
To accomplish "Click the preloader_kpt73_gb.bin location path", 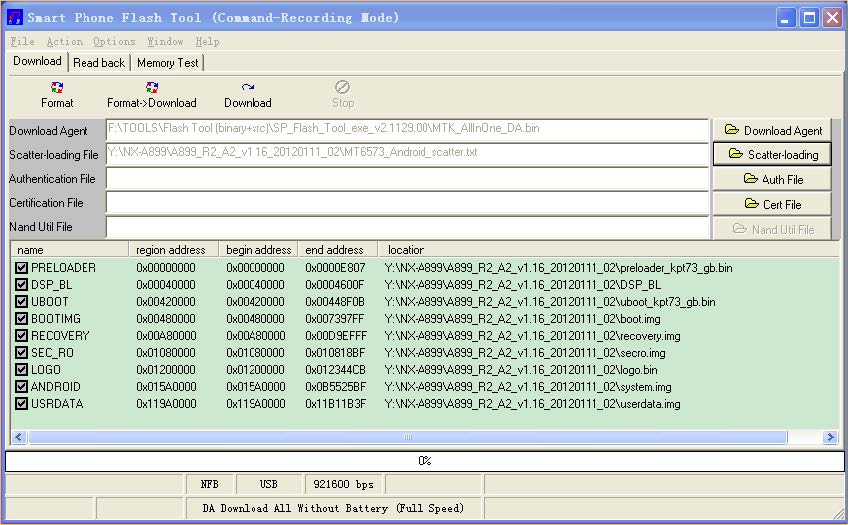I will pos(558,268).
